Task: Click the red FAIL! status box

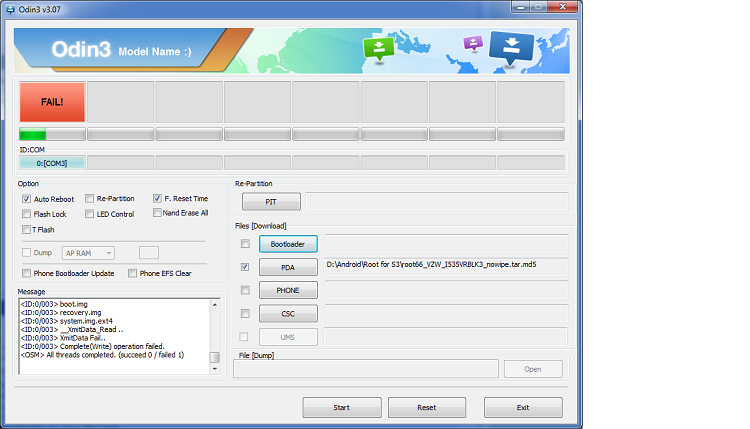Action: 52,102
